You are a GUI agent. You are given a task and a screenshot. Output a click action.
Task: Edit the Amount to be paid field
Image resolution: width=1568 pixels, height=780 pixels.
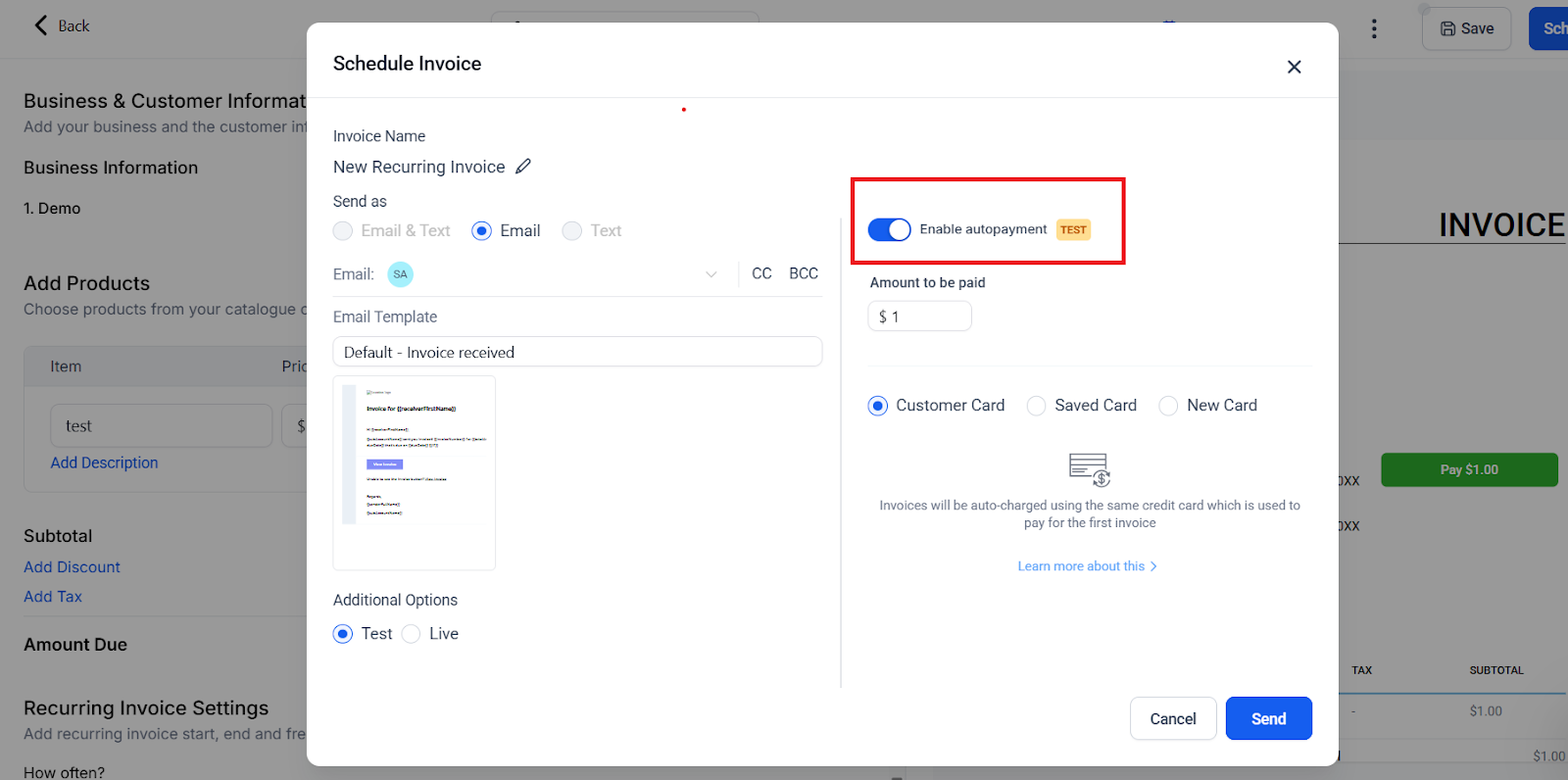click(919, 317)
